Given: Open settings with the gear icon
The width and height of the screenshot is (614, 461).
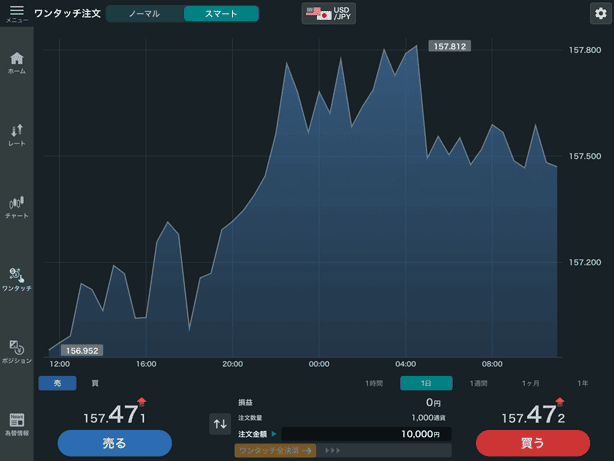Looking at the screenshot, I should (x=599, y=13).
